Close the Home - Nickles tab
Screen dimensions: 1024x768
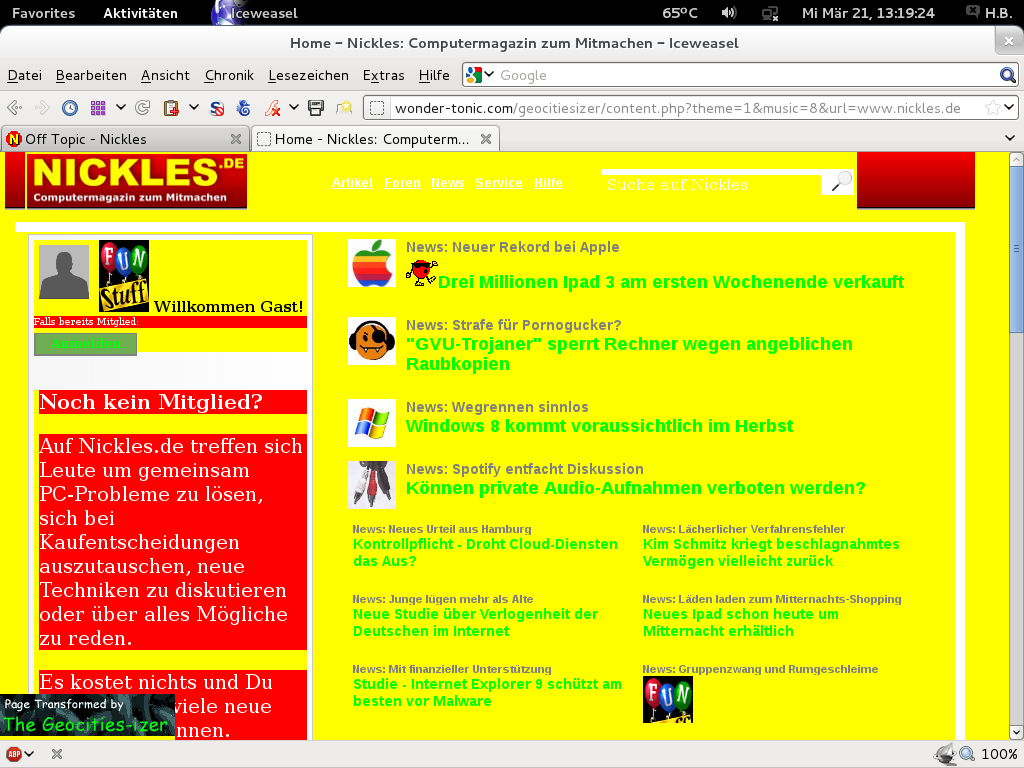[486, 139]
